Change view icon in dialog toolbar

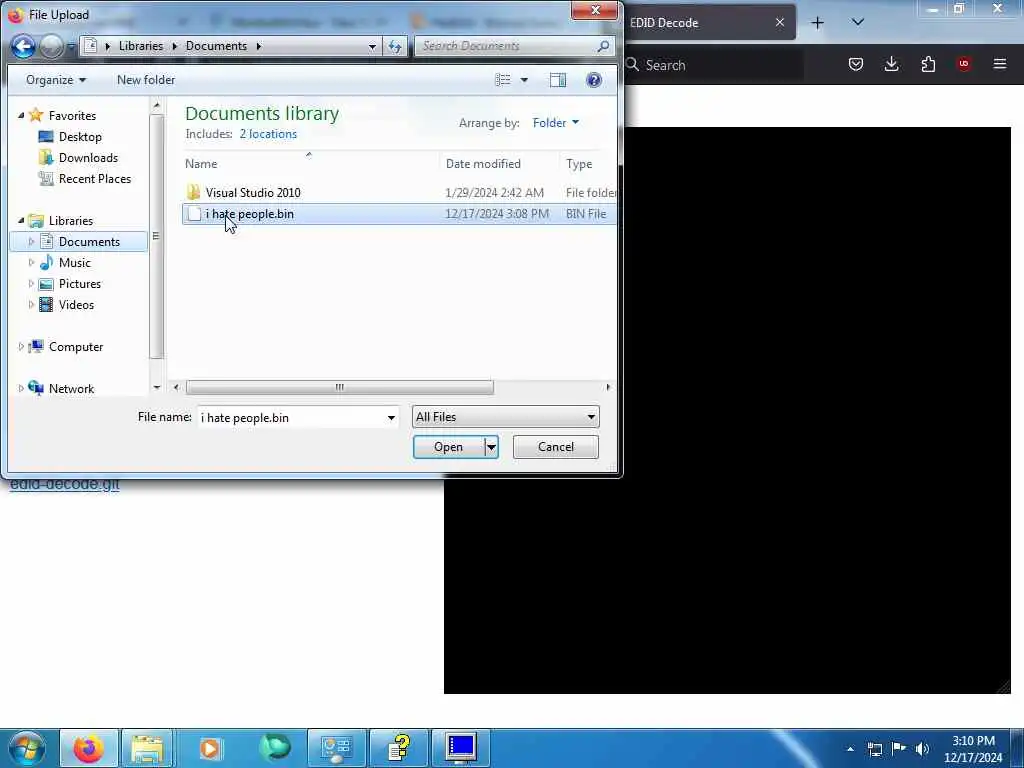(x=503, y=80)
